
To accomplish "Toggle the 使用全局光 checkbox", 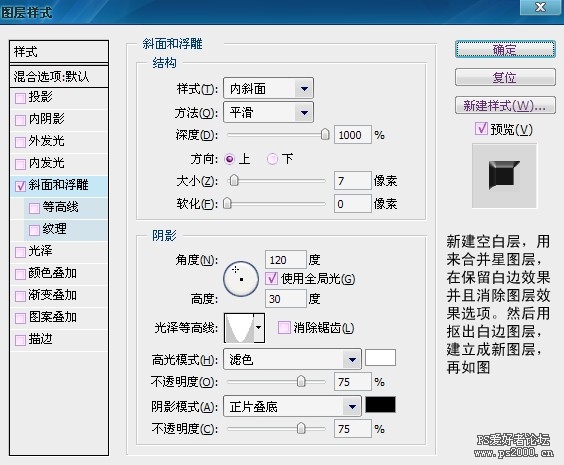I will (x=271, y=278).
